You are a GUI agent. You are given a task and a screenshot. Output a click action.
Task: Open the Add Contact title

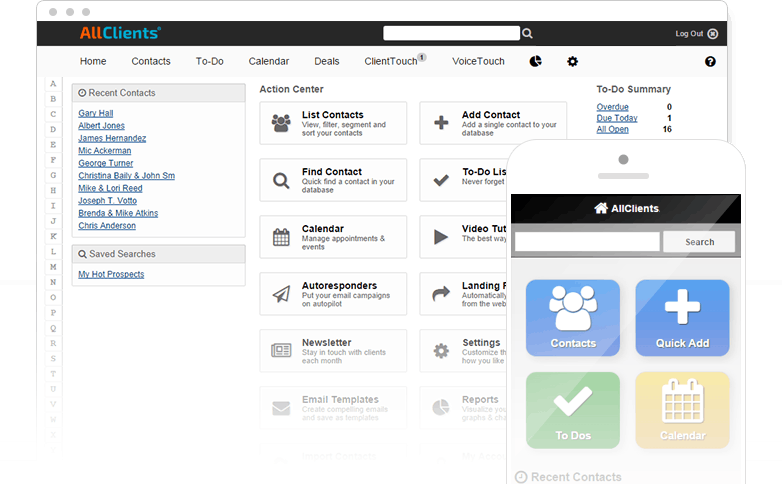[491, 115]
